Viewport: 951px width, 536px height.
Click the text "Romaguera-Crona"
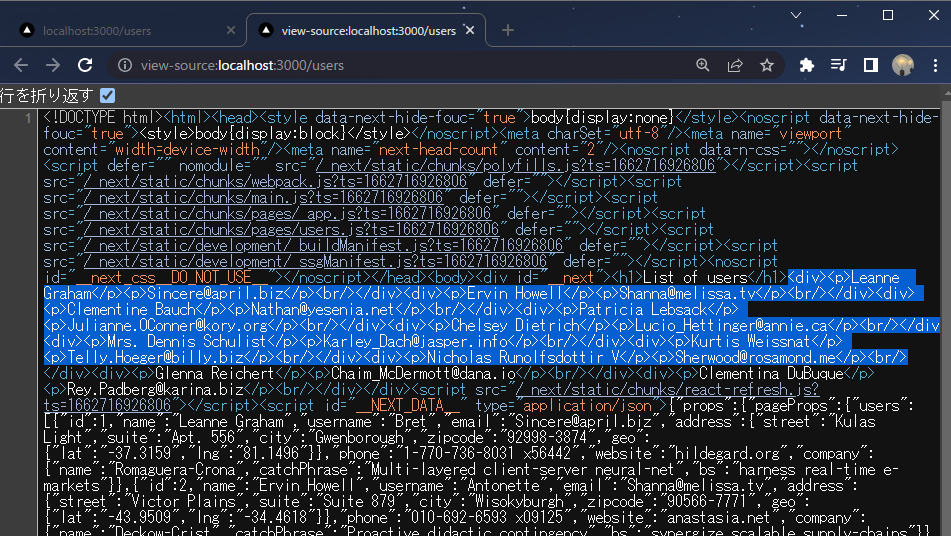coord(175,470)
